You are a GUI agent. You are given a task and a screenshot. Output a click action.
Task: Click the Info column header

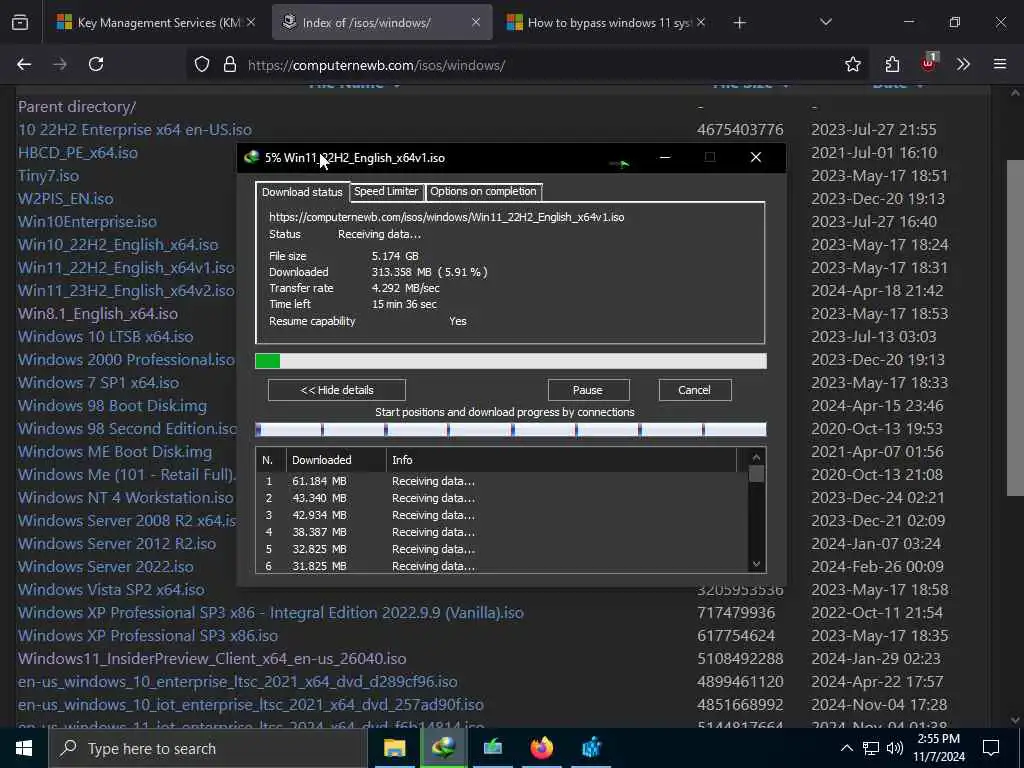point(562,460)
